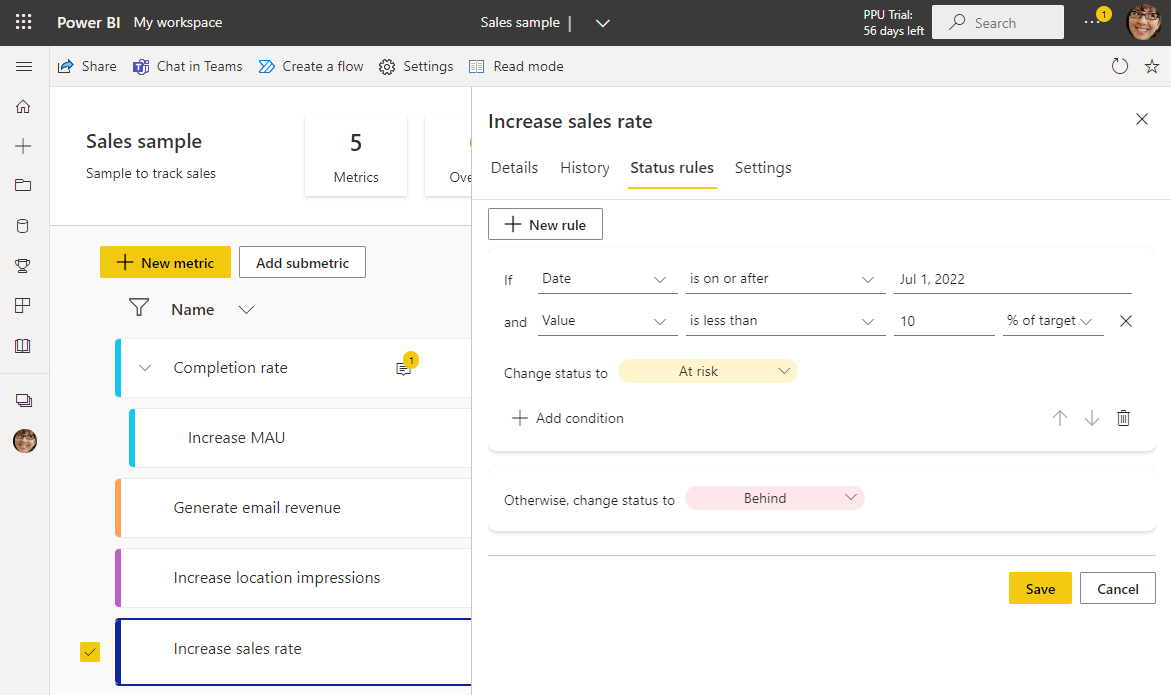Click the New rule button

[x=545, y=224]
